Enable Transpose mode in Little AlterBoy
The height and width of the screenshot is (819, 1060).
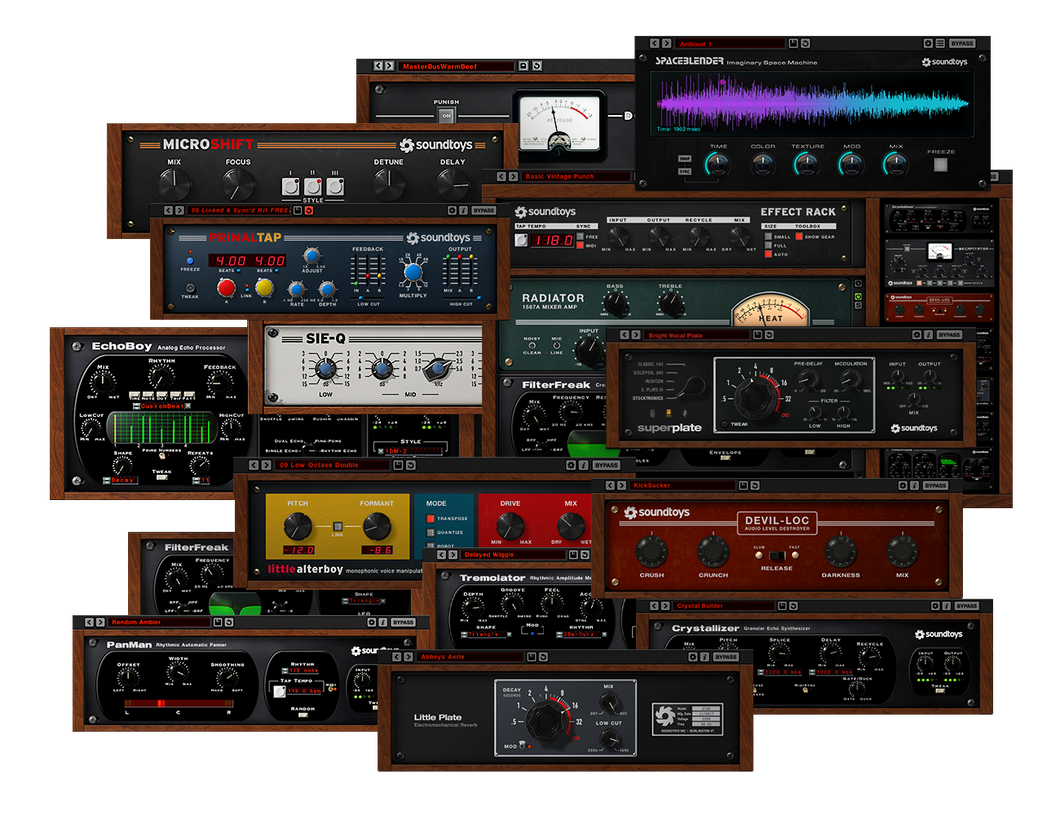point(430,518)
